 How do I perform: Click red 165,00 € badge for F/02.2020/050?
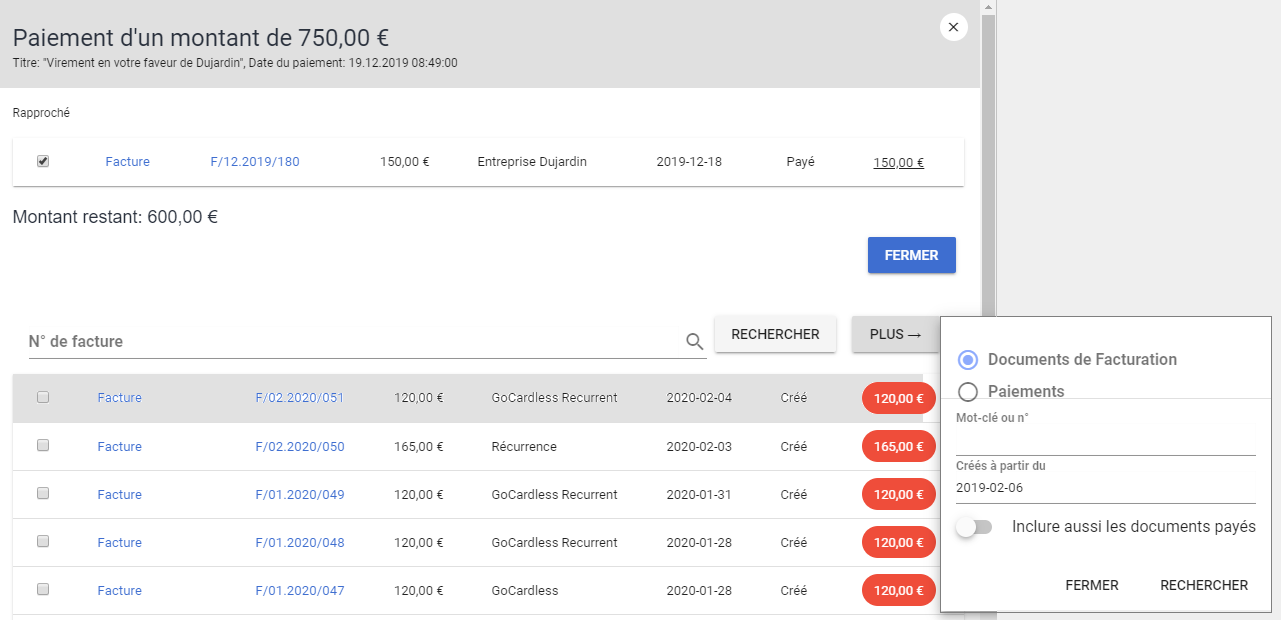coord(898,446)
